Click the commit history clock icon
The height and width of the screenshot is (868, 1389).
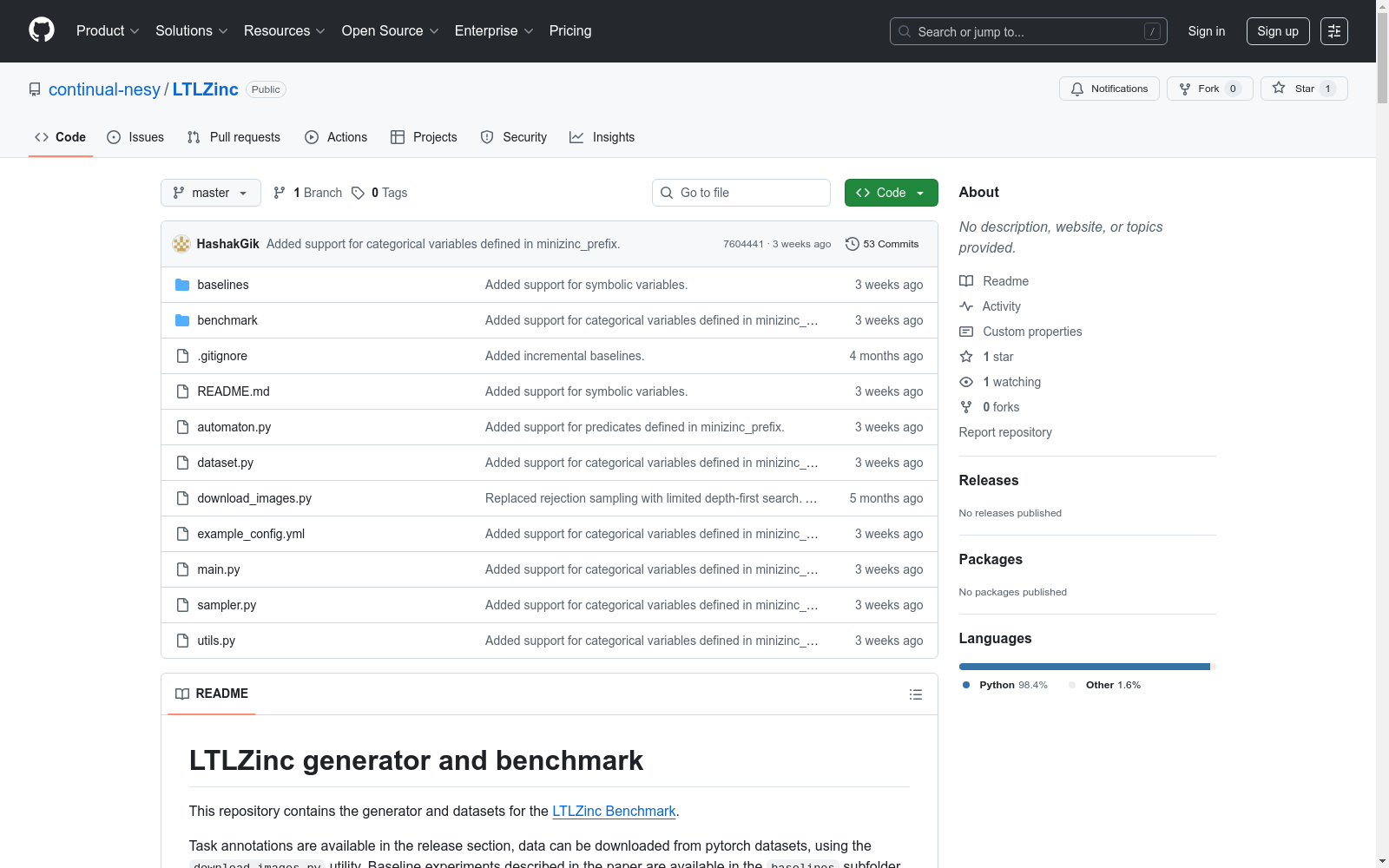coord(852,244)
